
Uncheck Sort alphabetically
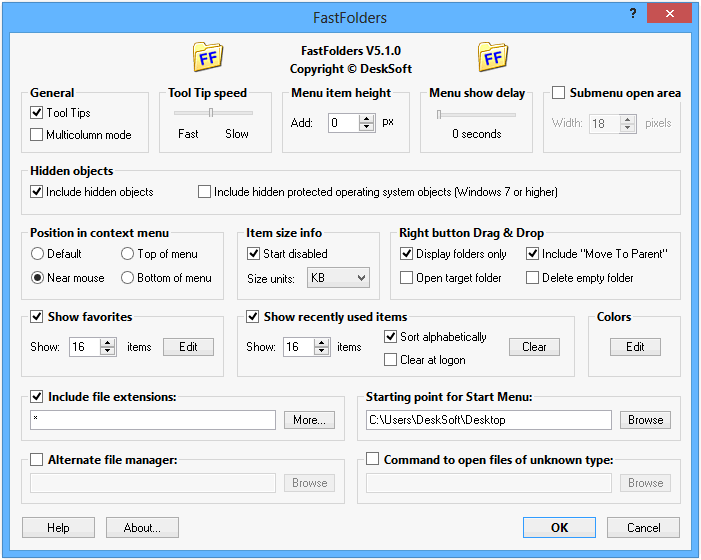[x=390, y=337]
